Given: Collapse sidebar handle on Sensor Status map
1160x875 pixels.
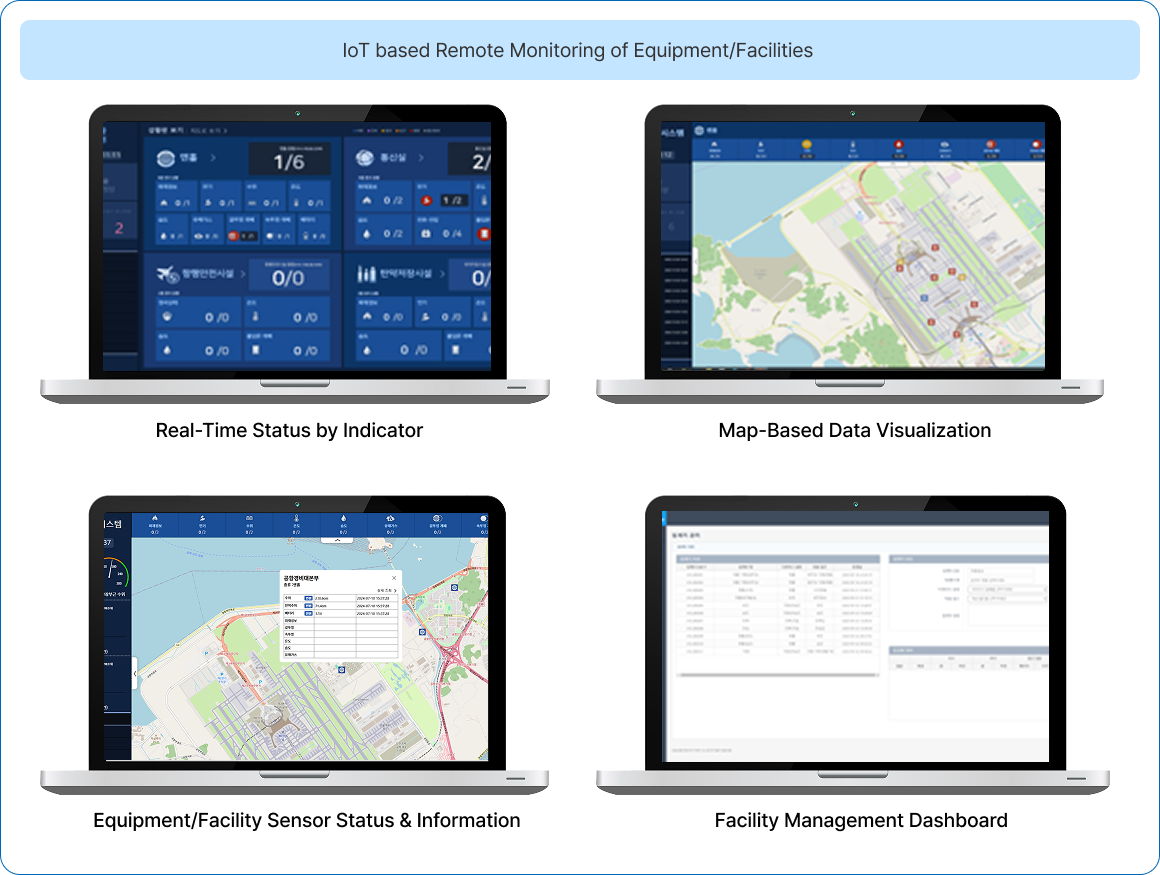Looking at the screenshot, I should click(135, 673).
